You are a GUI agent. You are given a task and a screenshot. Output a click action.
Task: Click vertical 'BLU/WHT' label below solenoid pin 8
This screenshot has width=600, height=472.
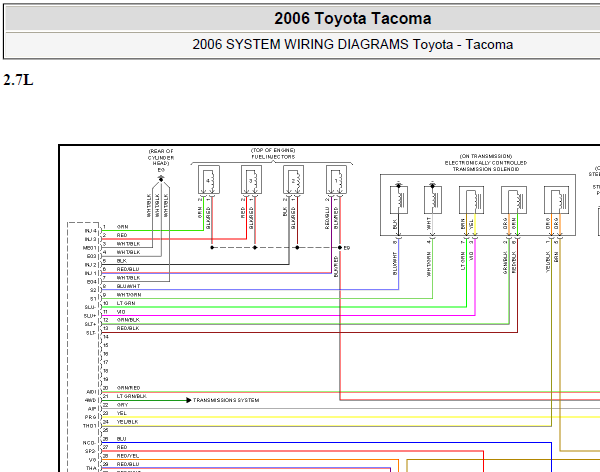coord(395,263)
